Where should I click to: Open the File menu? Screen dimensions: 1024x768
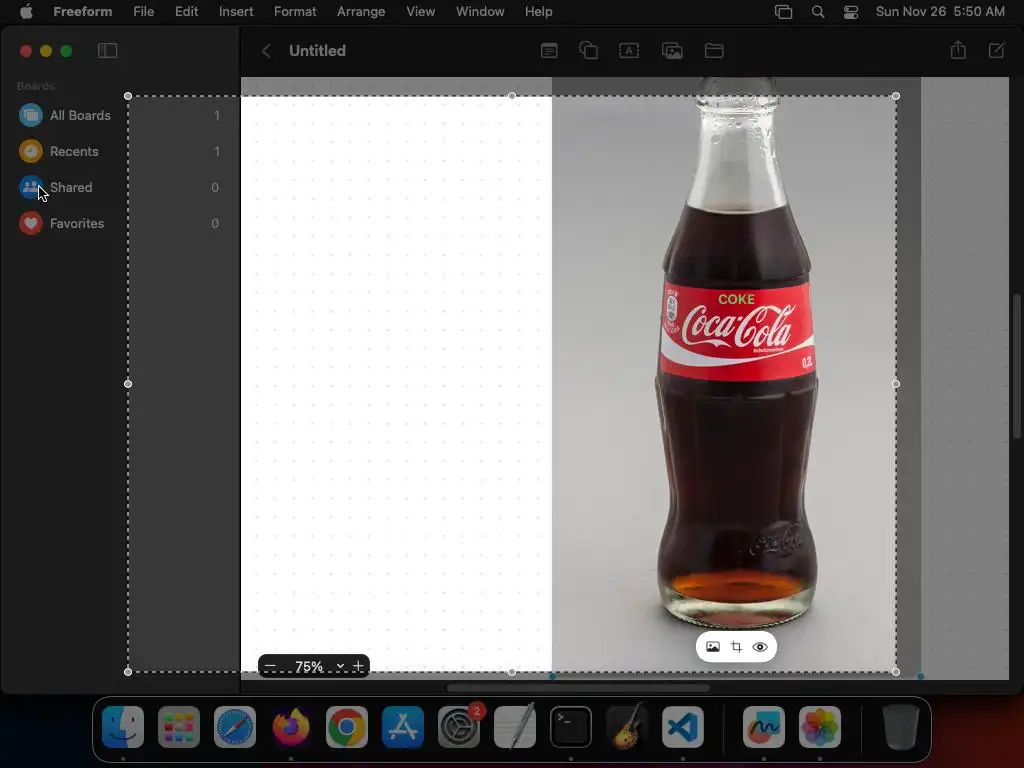143,12
